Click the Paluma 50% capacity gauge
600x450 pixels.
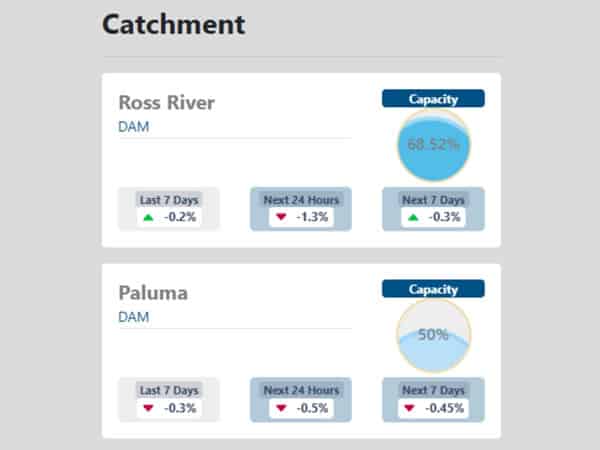click(434, 336)
